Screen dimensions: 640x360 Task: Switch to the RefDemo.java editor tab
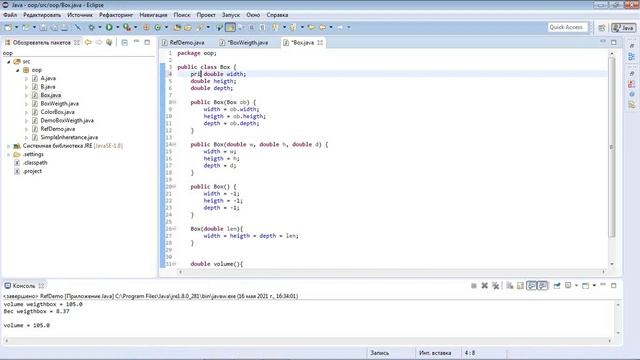click(187, 42)
